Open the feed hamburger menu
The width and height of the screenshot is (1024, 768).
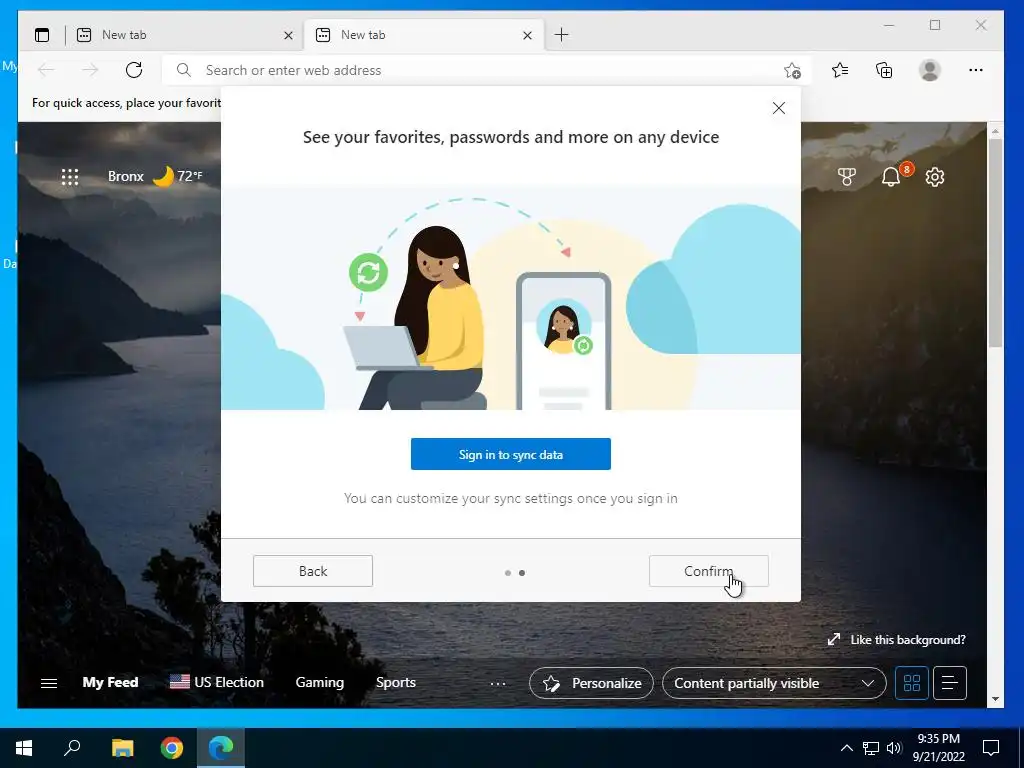click(49, 683)
